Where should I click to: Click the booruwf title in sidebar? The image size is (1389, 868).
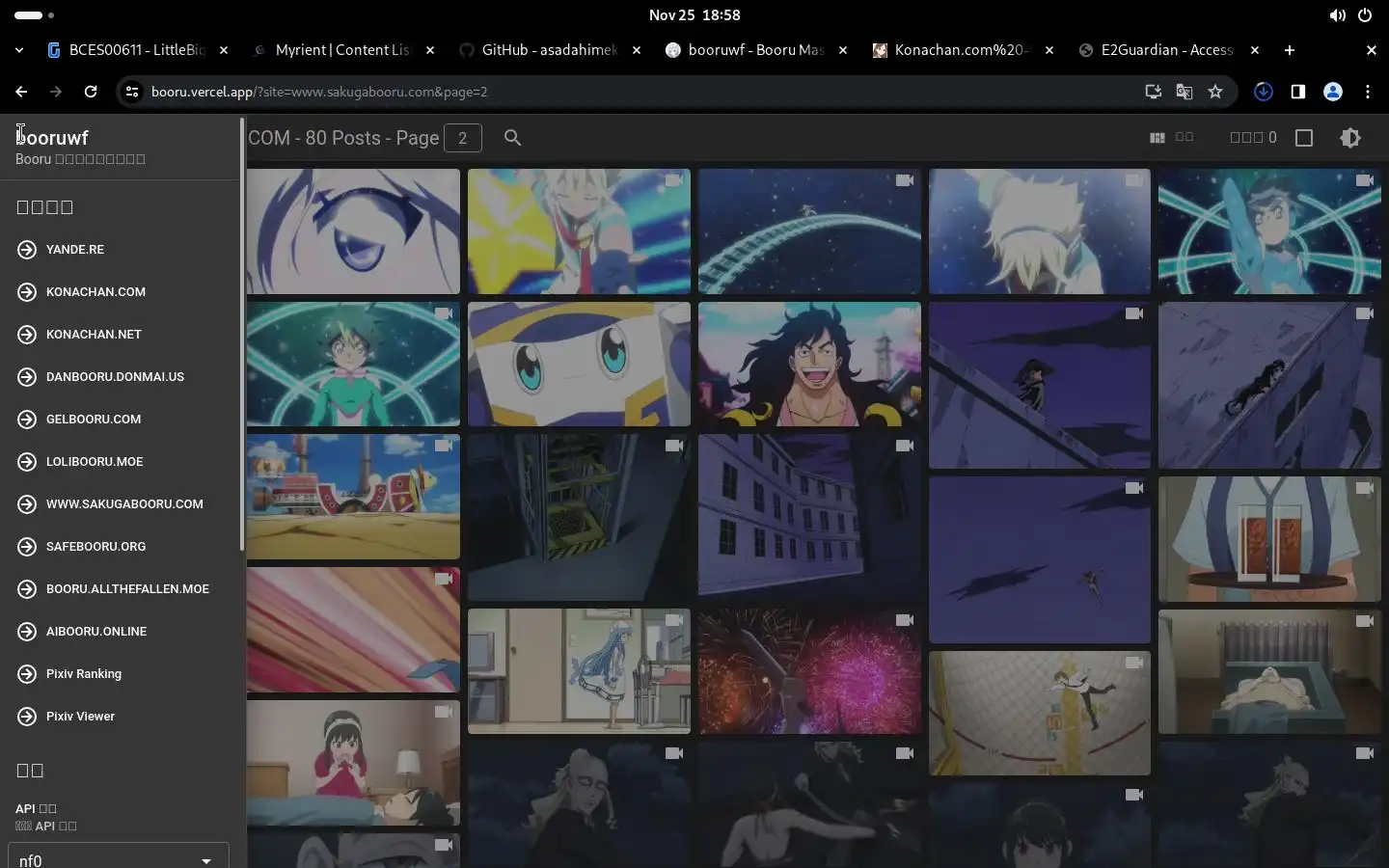[52, 138]
